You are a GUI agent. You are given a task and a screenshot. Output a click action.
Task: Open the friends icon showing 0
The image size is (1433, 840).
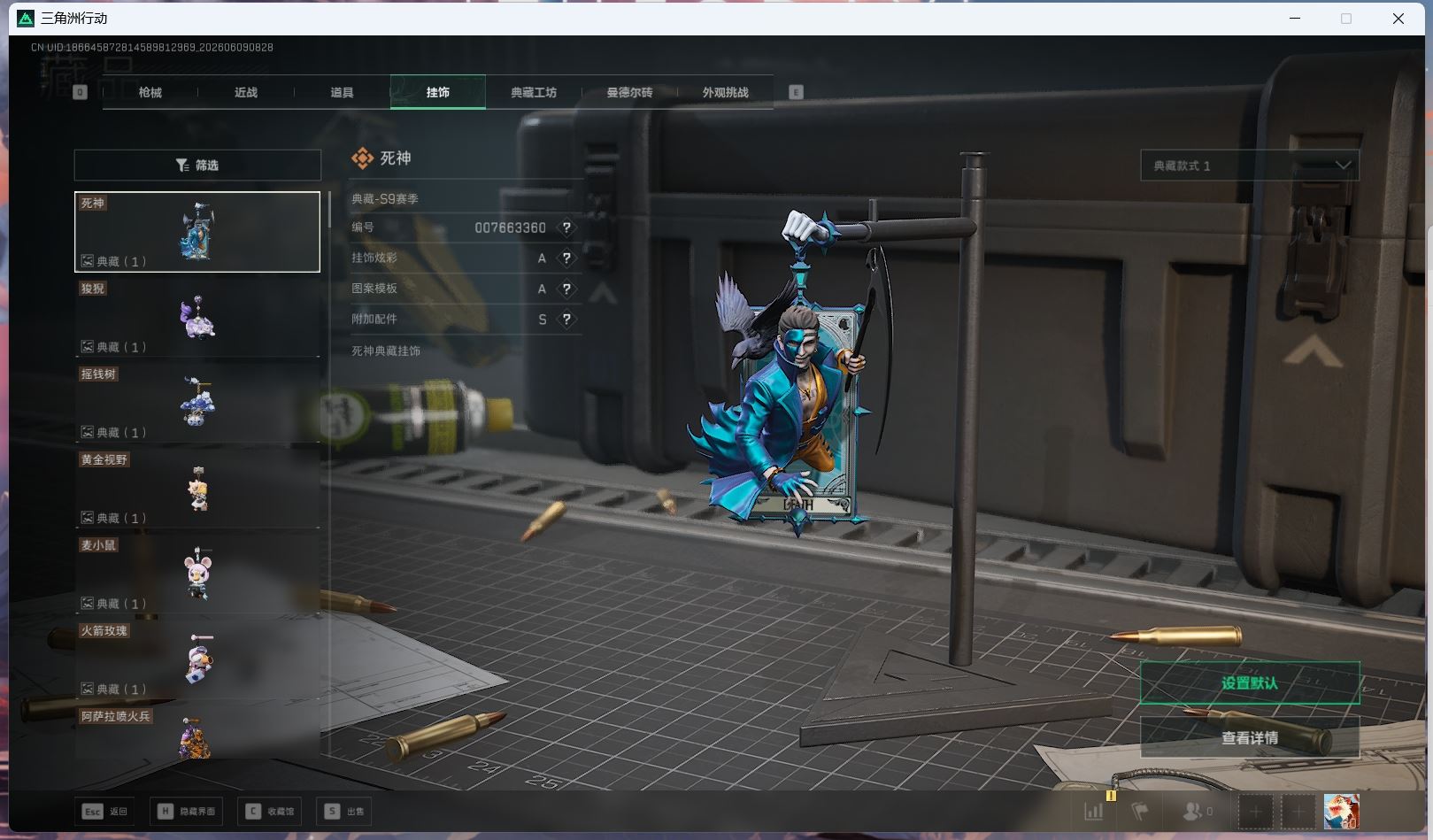click(1198, 811)
